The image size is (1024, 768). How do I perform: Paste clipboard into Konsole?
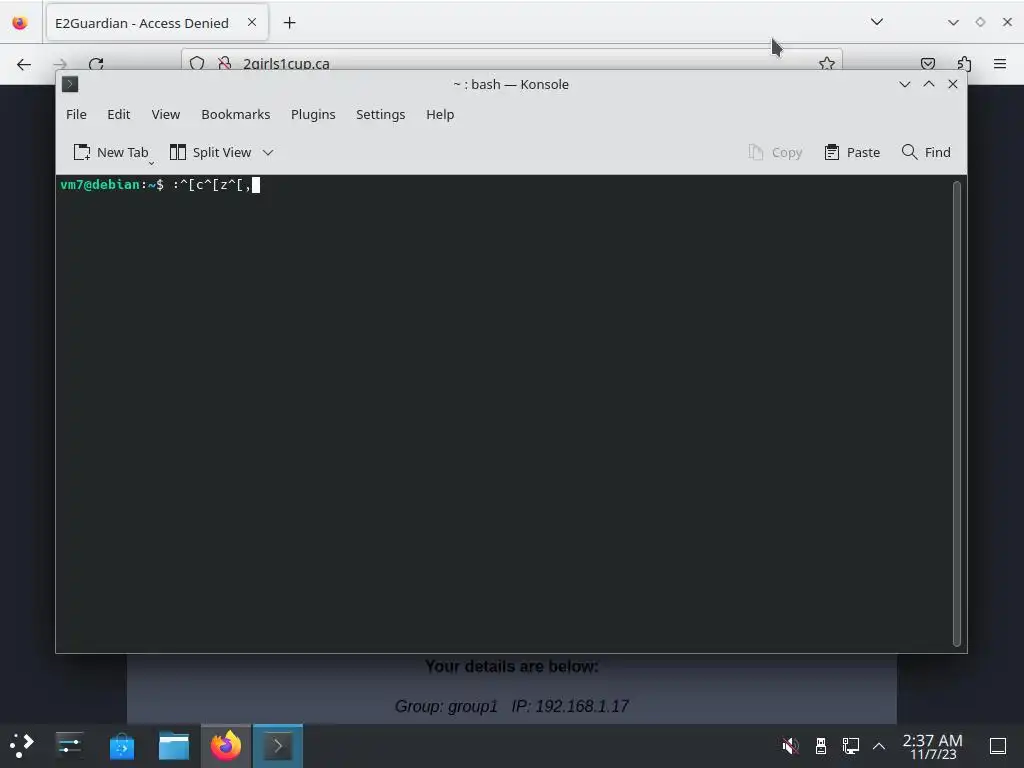click(852, 152)
